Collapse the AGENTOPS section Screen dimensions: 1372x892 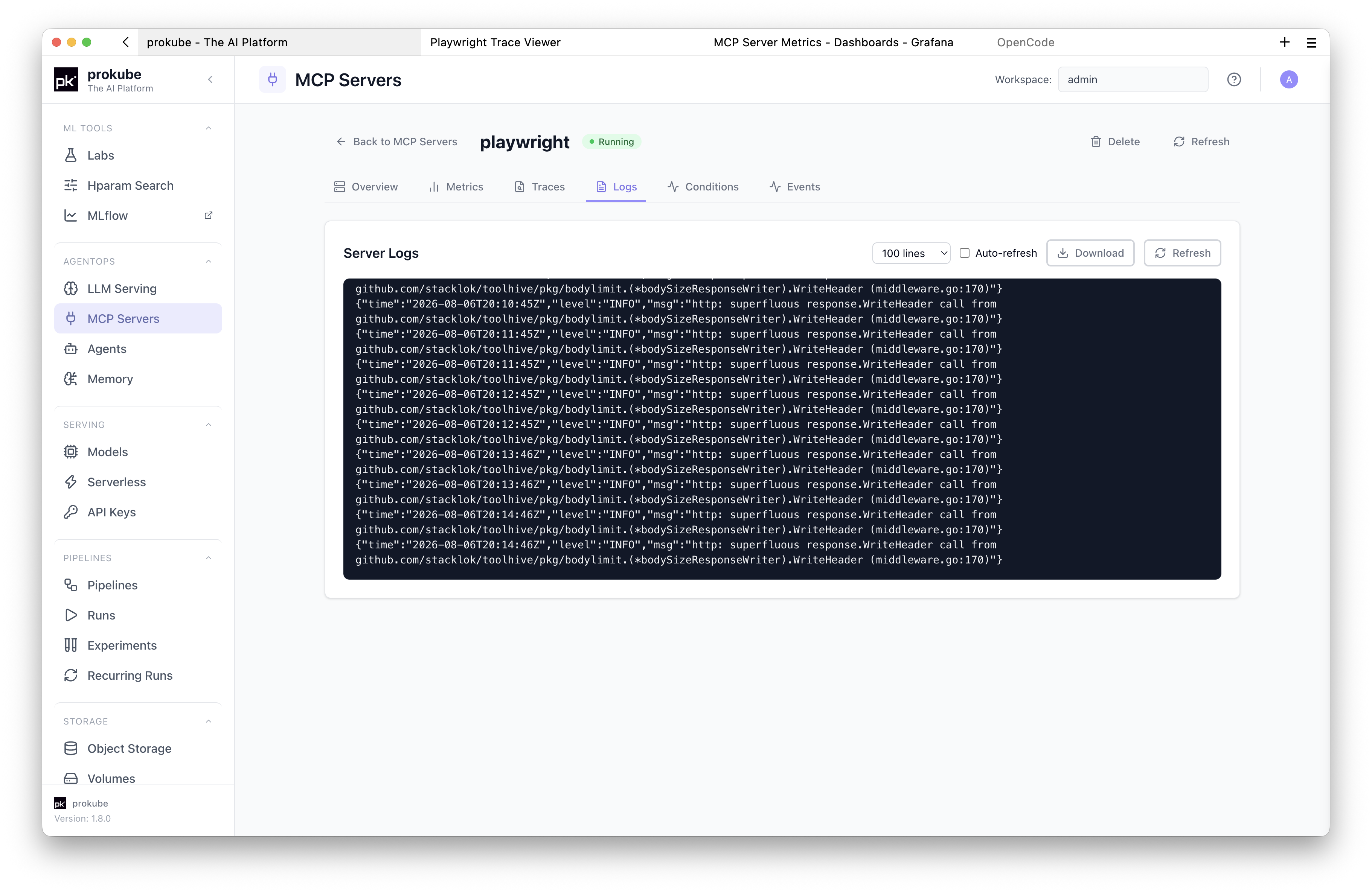209,261
